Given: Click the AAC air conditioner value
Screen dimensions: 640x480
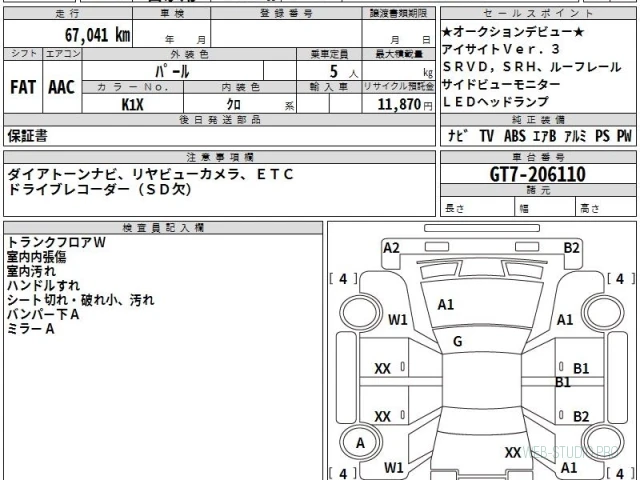Looking at the screenshot, I should [62, 87].
